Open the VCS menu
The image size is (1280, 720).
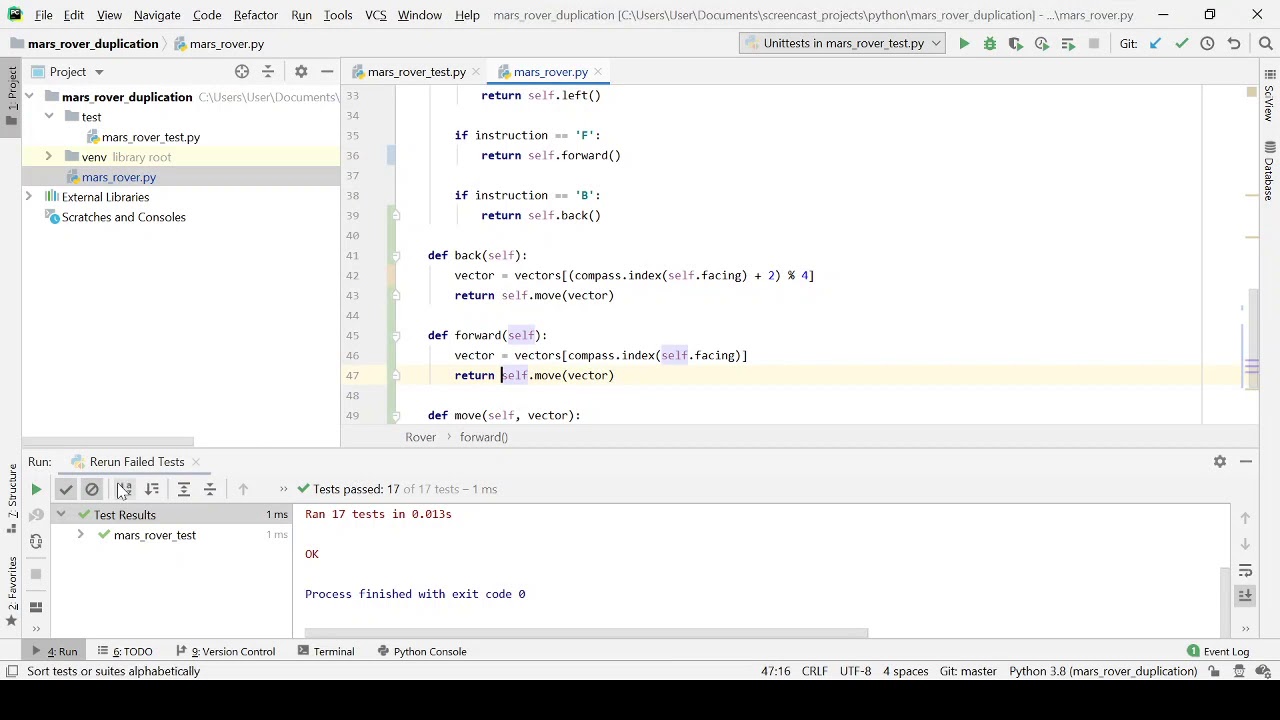click(x=376, y=15)
